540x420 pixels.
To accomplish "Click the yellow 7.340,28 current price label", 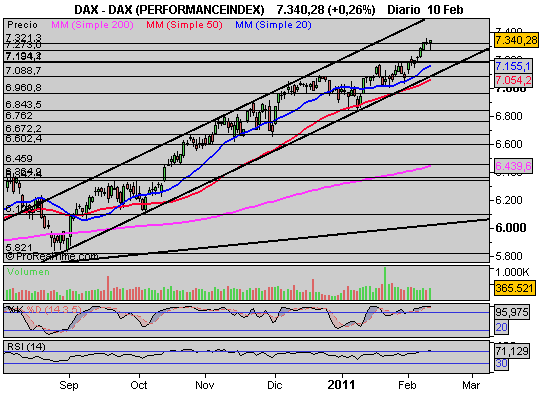I will 516,40.
